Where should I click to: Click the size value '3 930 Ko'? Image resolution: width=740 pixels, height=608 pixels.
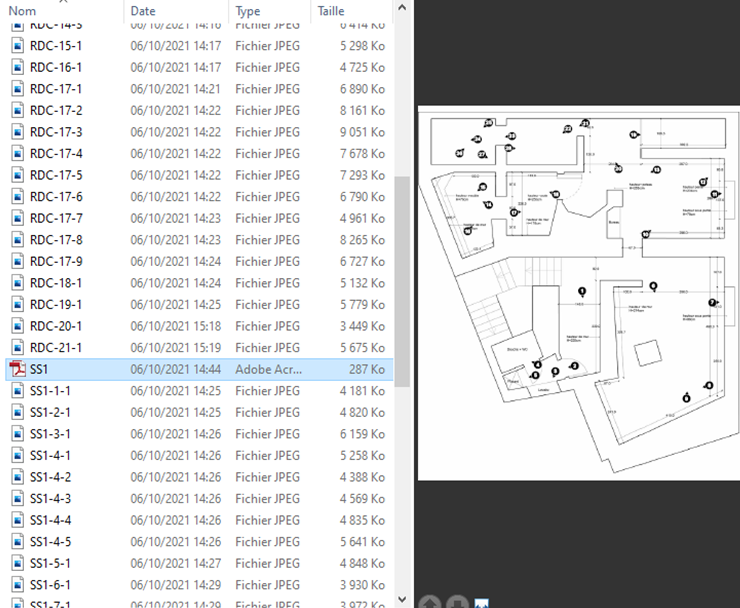[x=362, y=585]
